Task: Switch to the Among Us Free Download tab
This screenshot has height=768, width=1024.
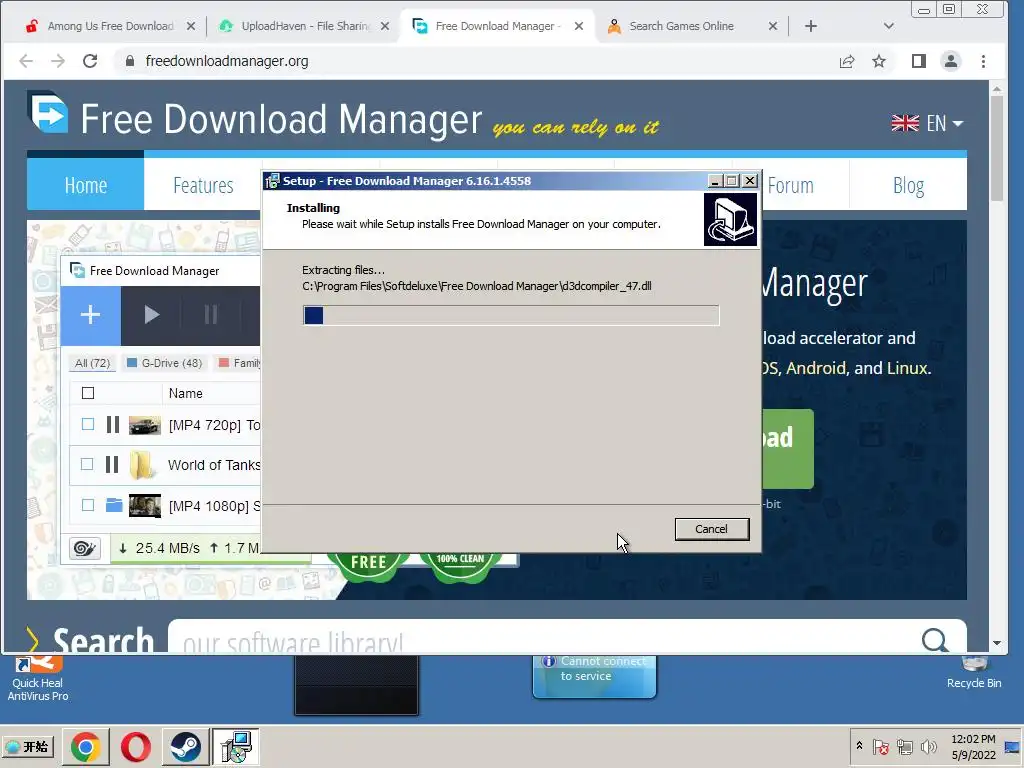Action: point(110,26)
